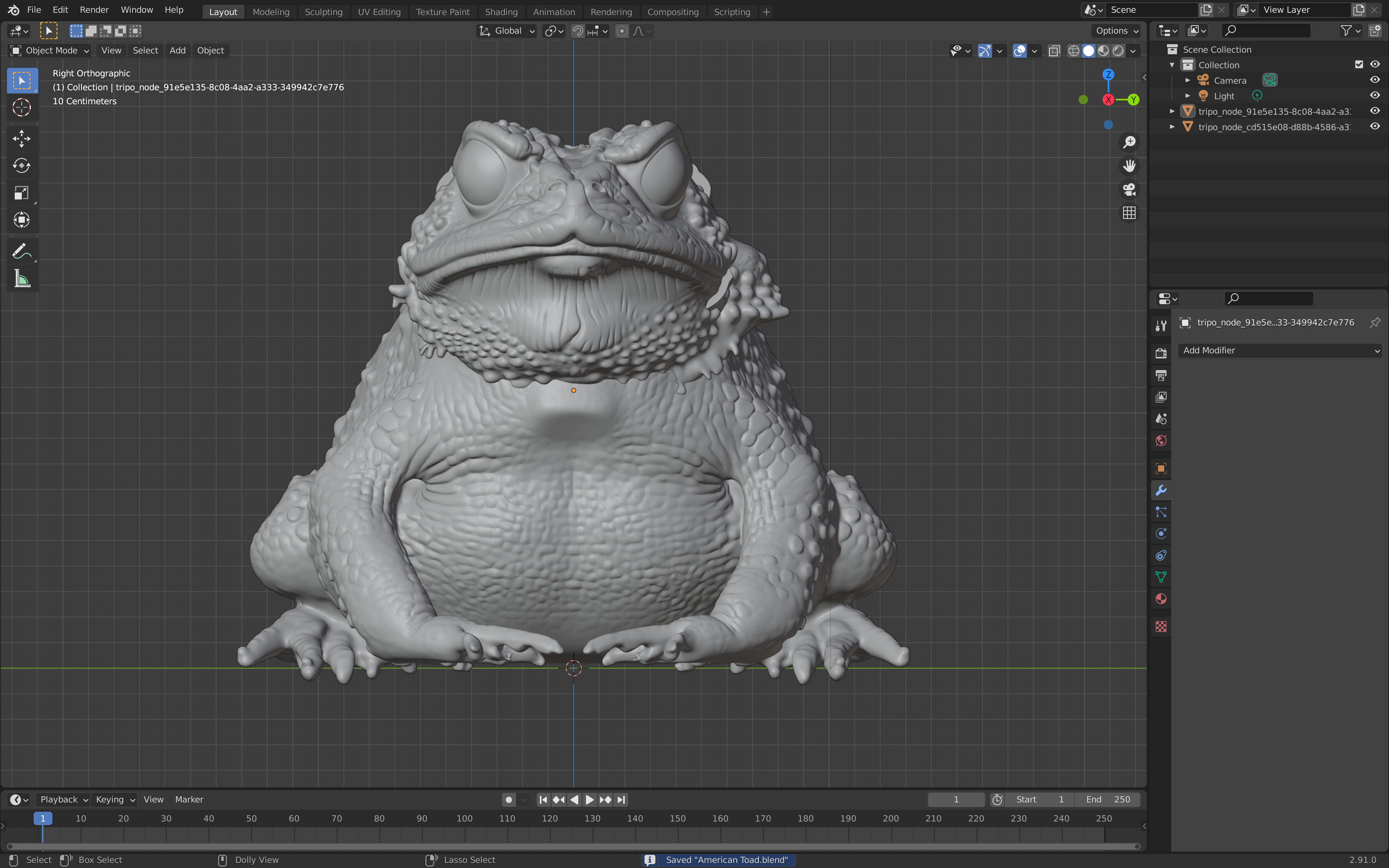The image size is (1389, 868).
Task: Open the Material Properties tab icon
Action: (1161, 599)
